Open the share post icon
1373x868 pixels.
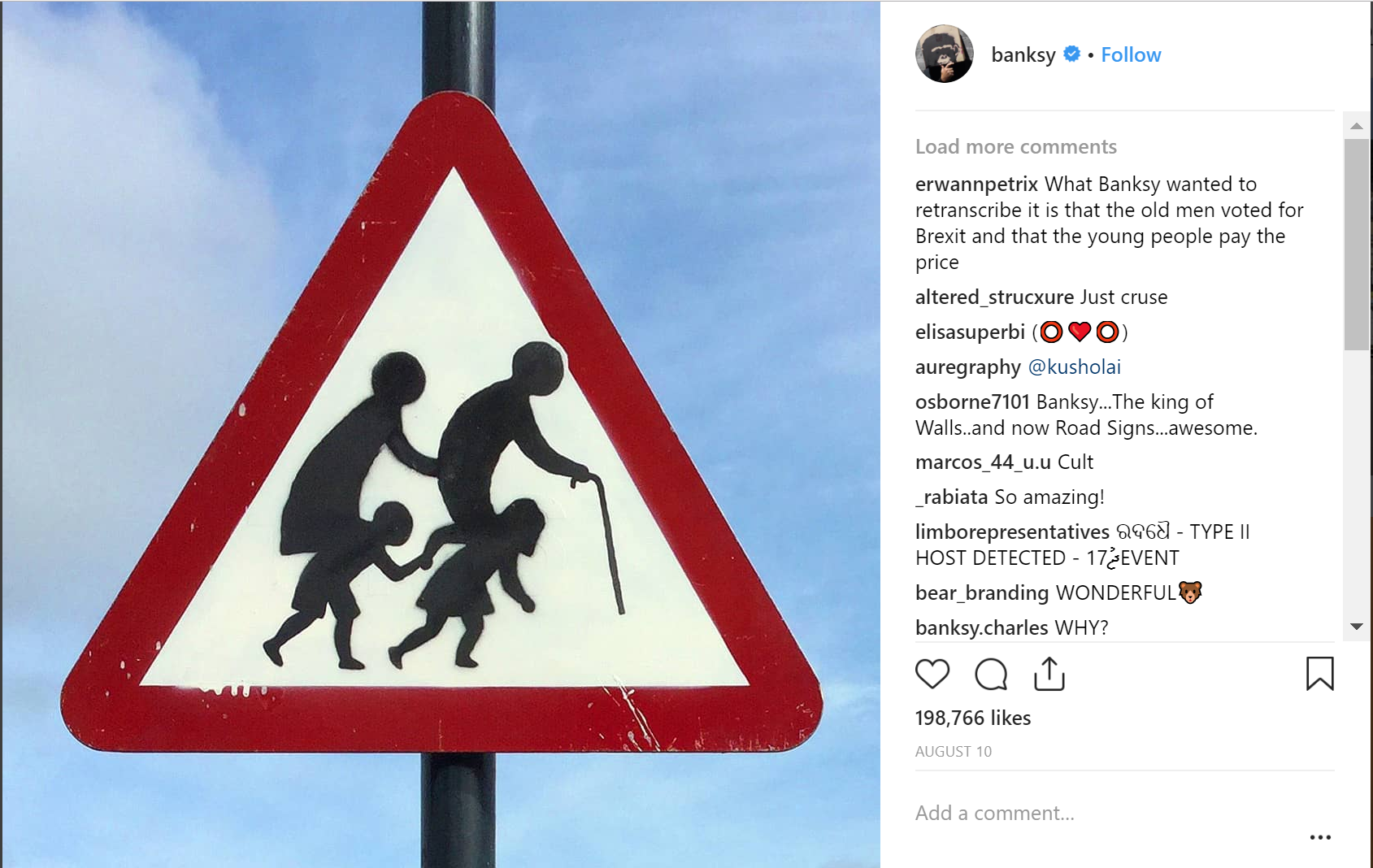click(1049, 674)
